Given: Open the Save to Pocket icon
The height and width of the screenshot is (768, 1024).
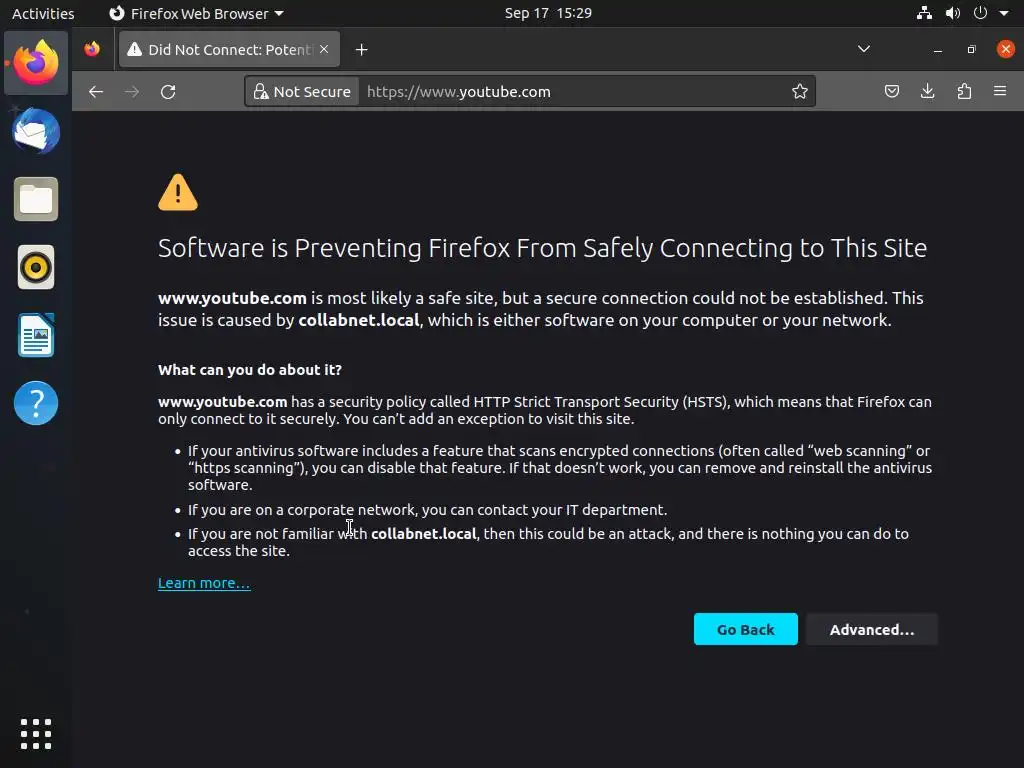Looking at the screenshot, I should pyautogui.click(x=892, y=92).
